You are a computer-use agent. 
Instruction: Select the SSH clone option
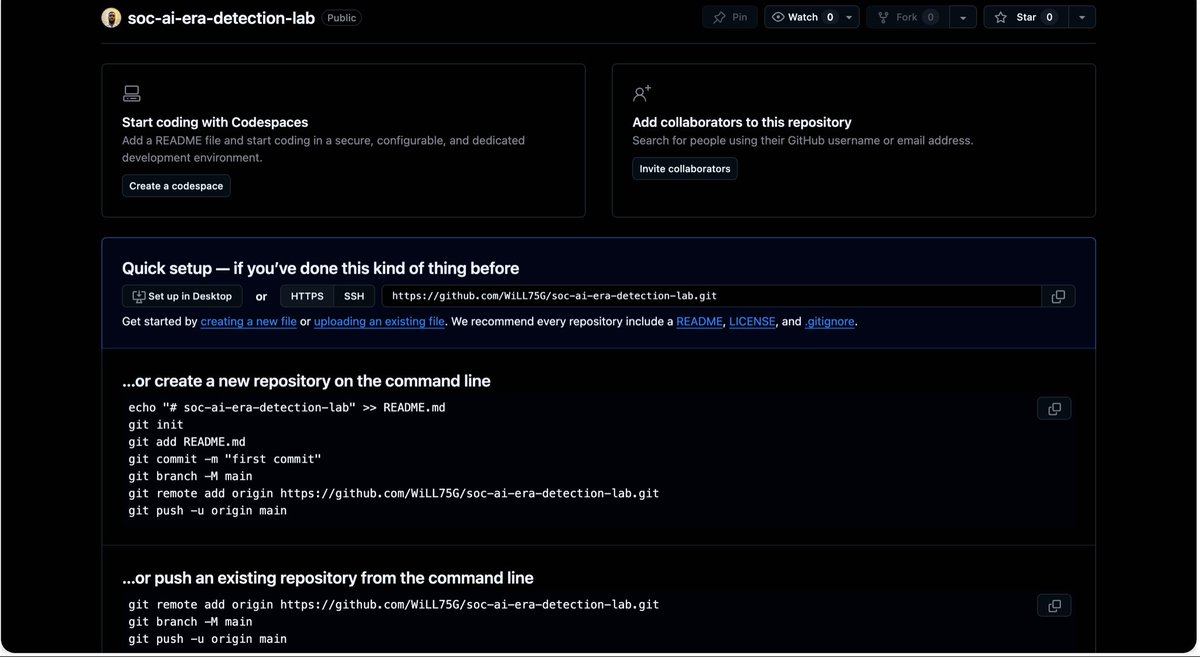pos(355,296)
